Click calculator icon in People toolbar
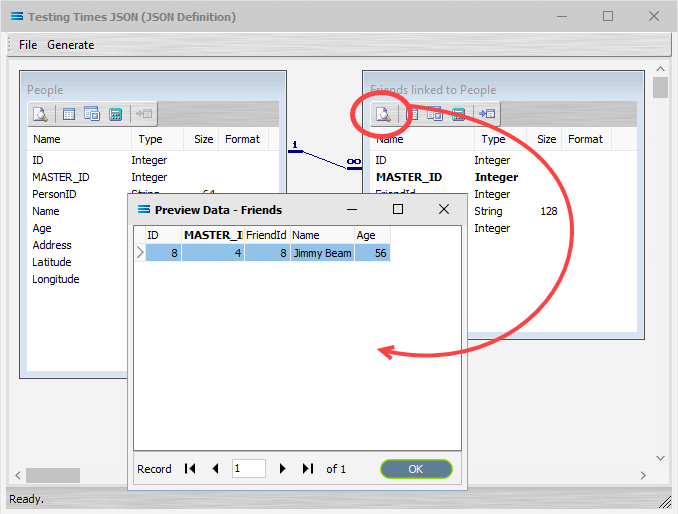The image size is (678, 514). click(115, 114)
